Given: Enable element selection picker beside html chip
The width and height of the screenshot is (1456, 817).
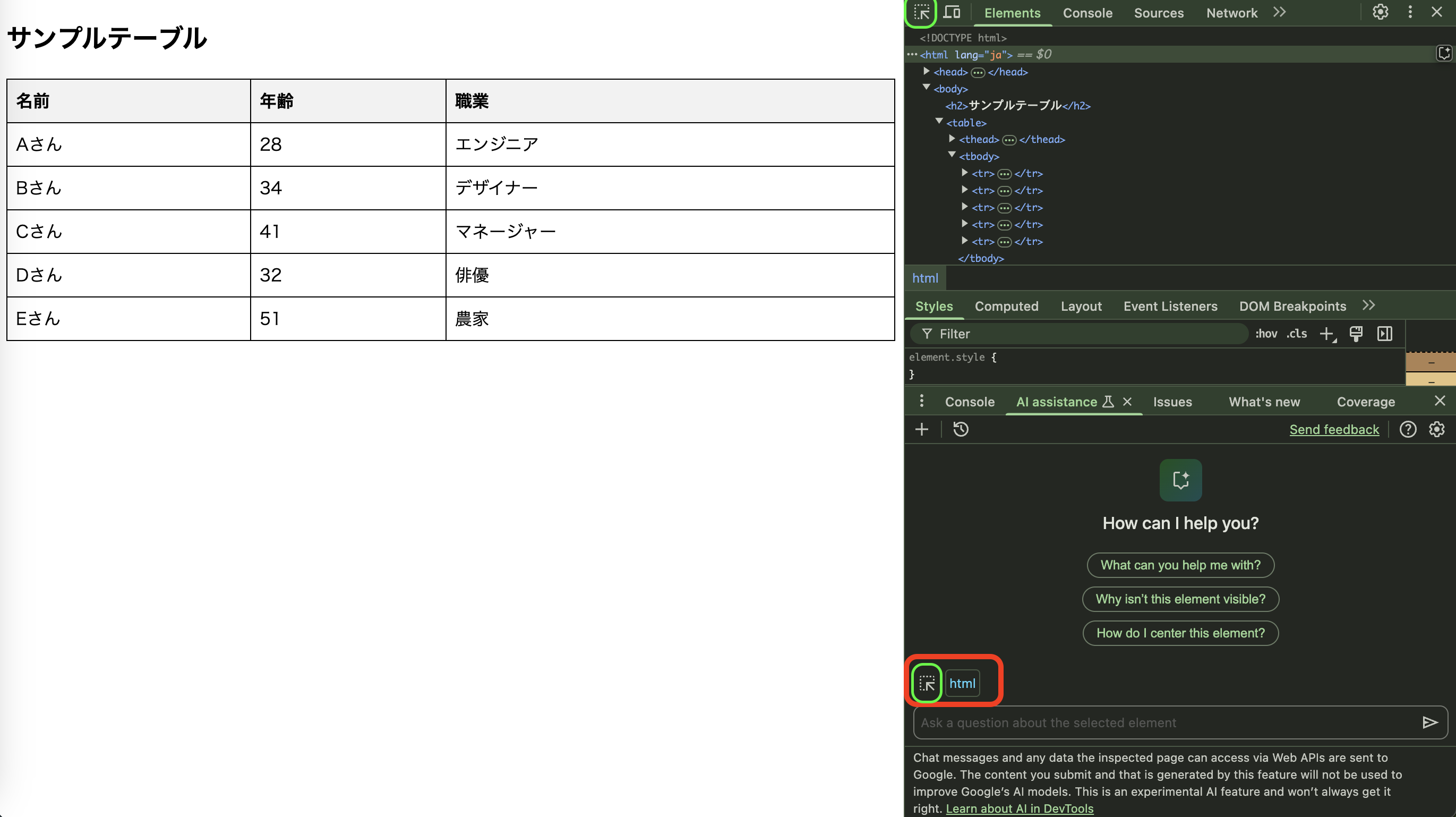Looking at the screenshot, I should point(926,683).
